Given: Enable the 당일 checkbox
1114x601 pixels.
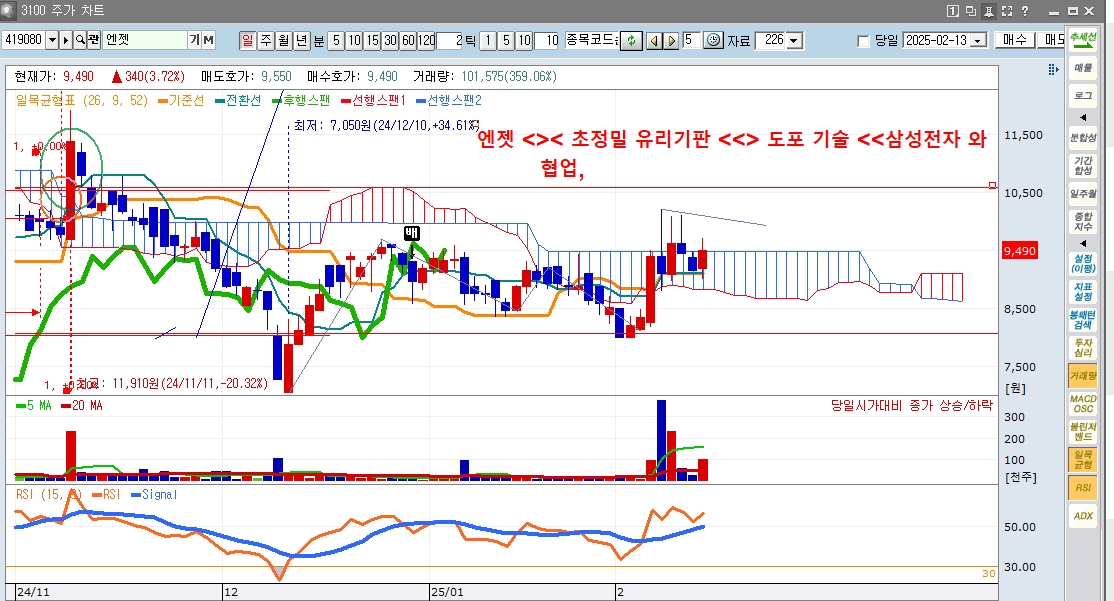Looking at the screenshot, I should click(x=863, y=41).
